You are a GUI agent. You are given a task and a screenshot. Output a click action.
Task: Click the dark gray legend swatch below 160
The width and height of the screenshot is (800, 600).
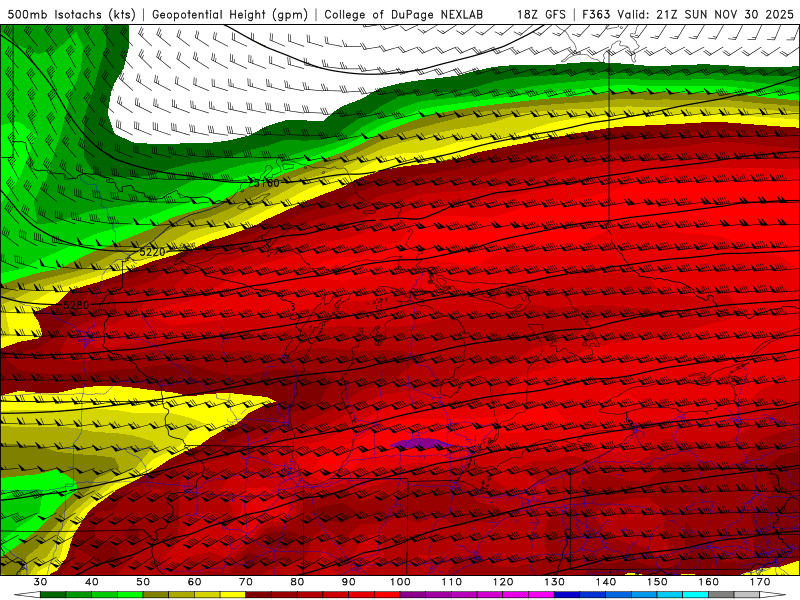click(721, 595)
